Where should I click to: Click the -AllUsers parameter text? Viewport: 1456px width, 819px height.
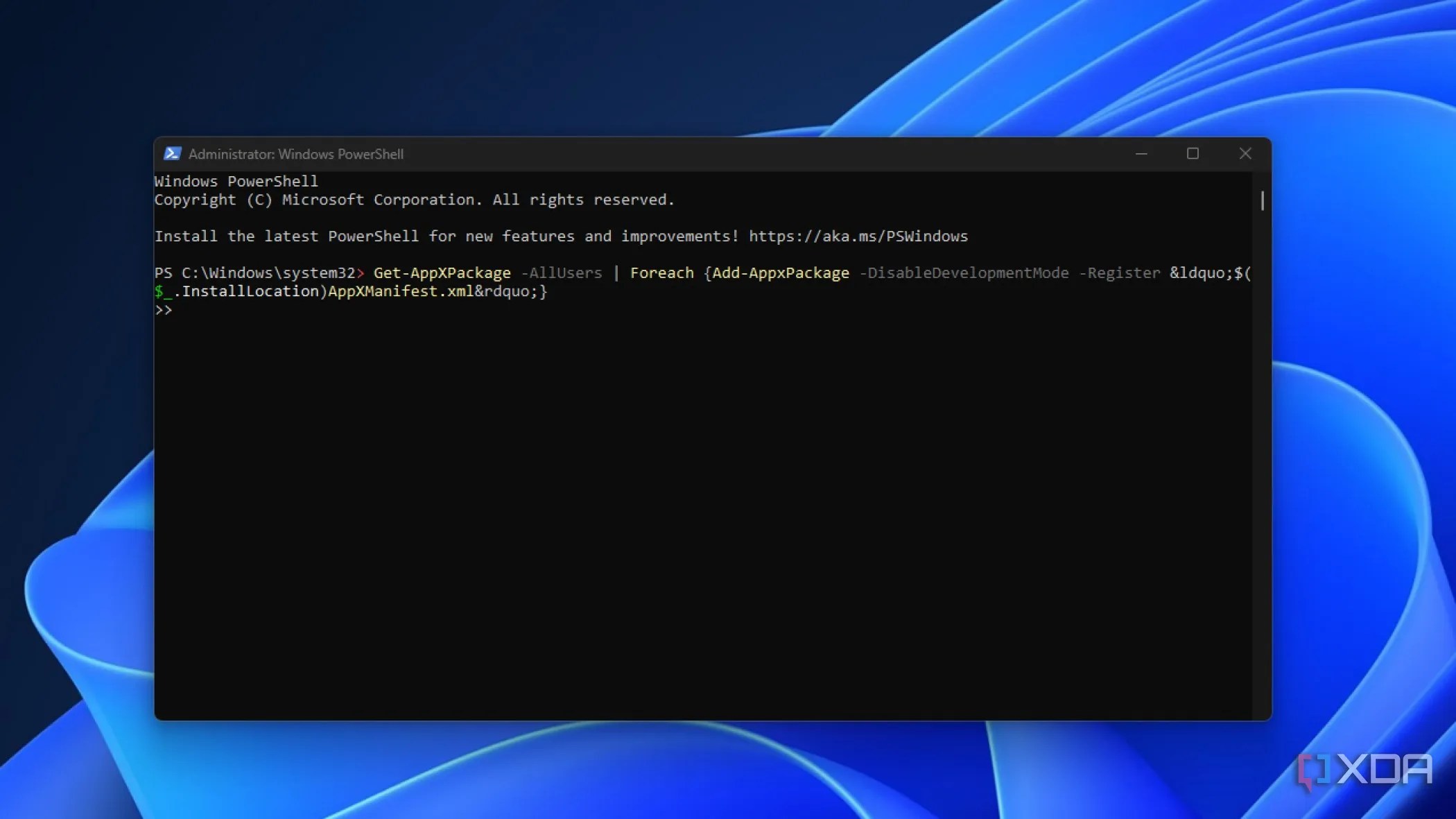562,273
